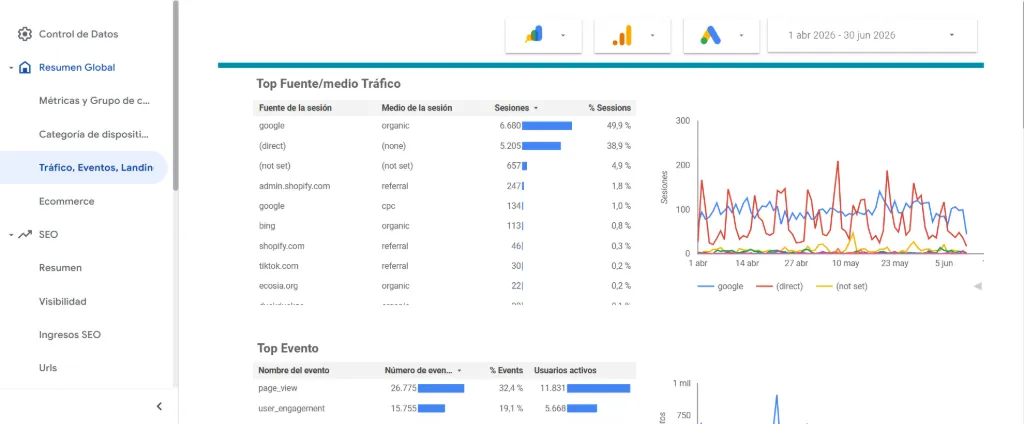The width and height of the screenshot is (1024, 424).
Task: Click the SEO trending arrow icon
Action: coord(25,234)
